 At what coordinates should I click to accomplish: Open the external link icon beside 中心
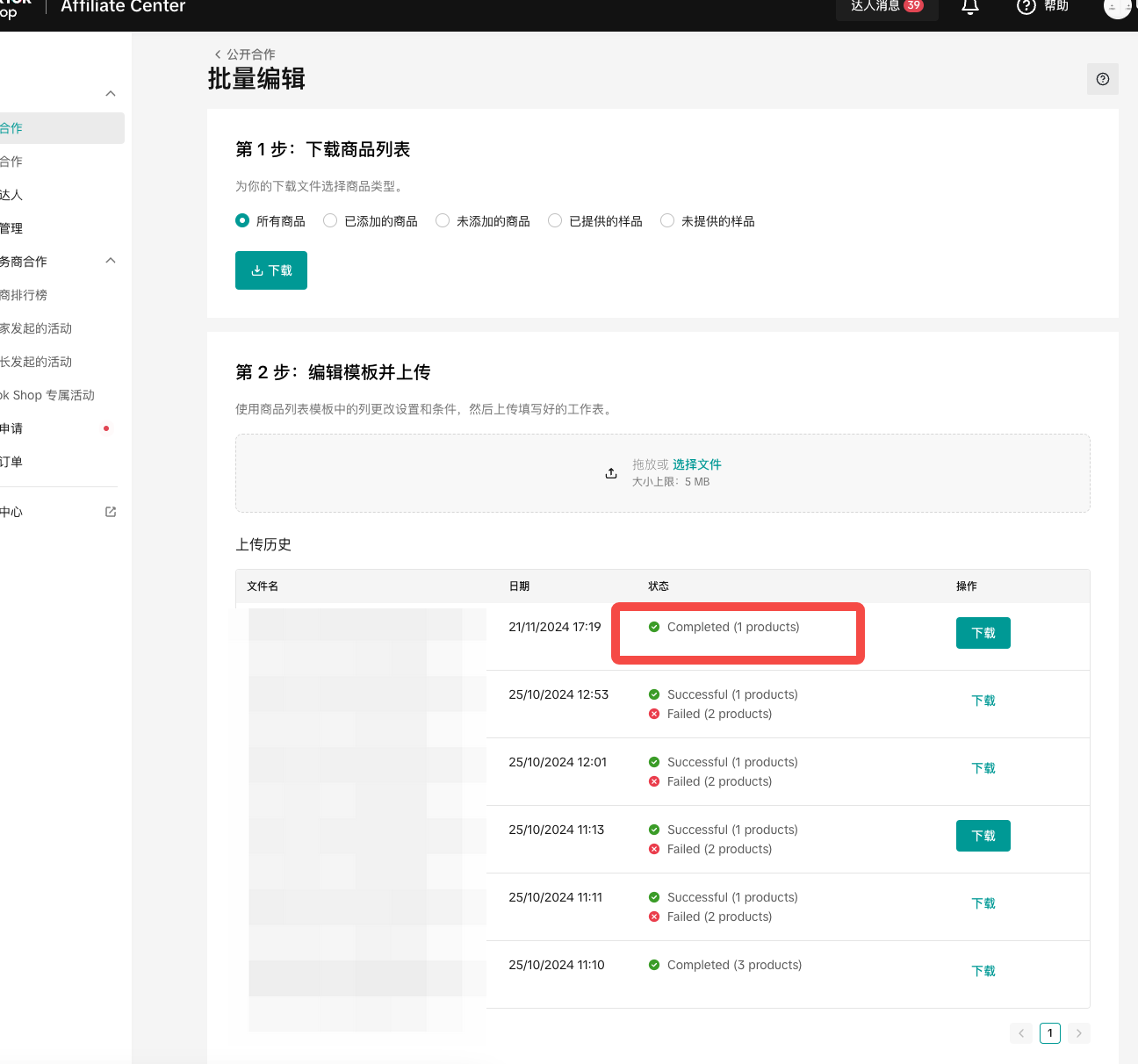(111, 512)
